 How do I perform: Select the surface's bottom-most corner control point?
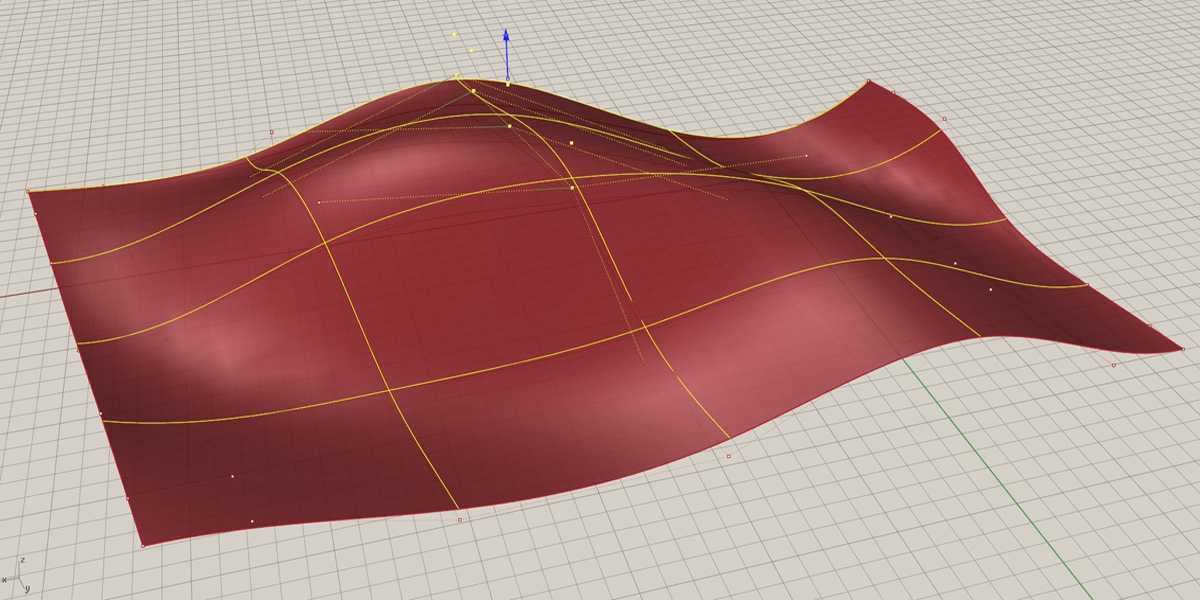tap(143, 546)
